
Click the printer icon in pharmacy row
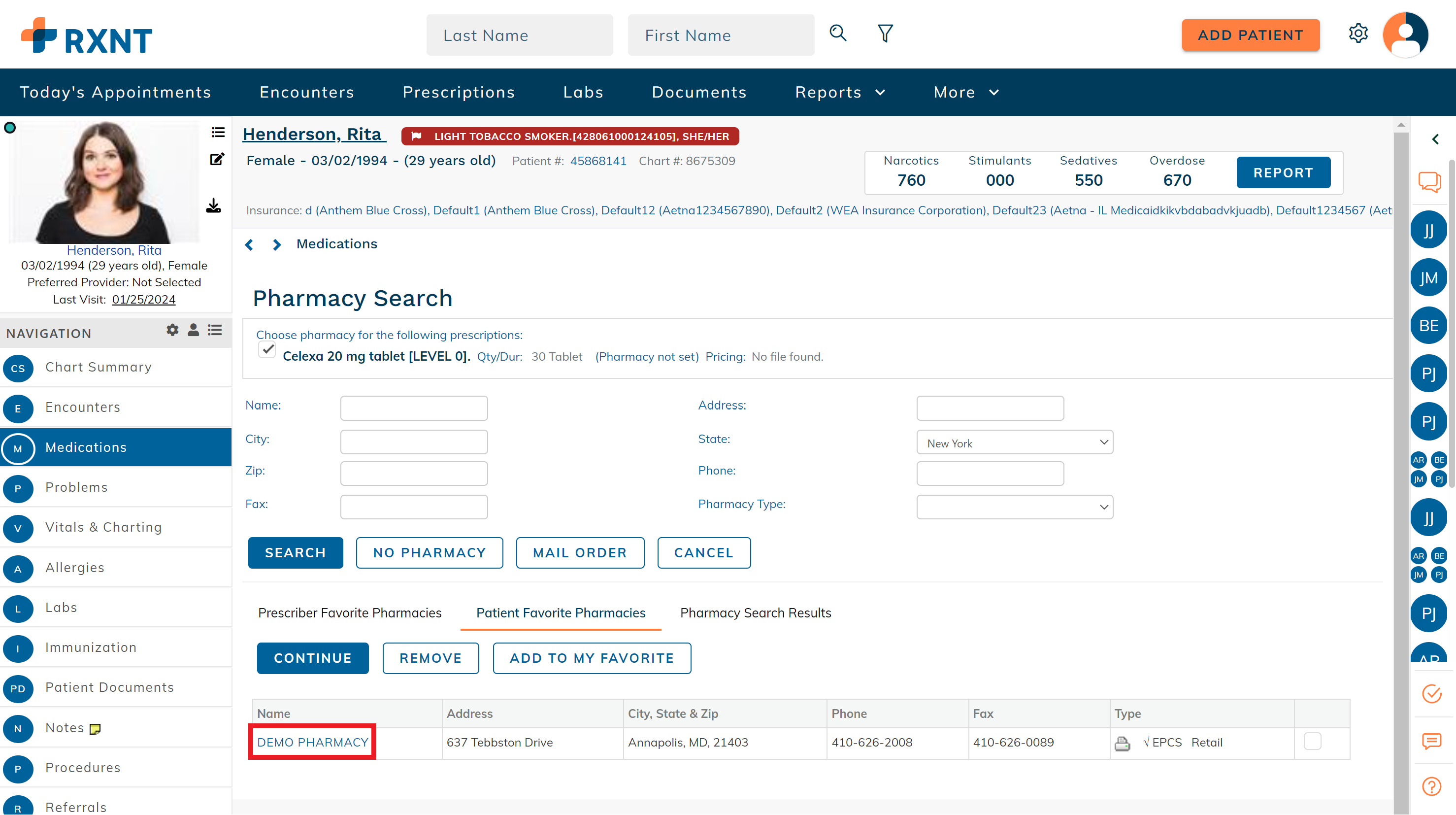tap(1122, 743)
